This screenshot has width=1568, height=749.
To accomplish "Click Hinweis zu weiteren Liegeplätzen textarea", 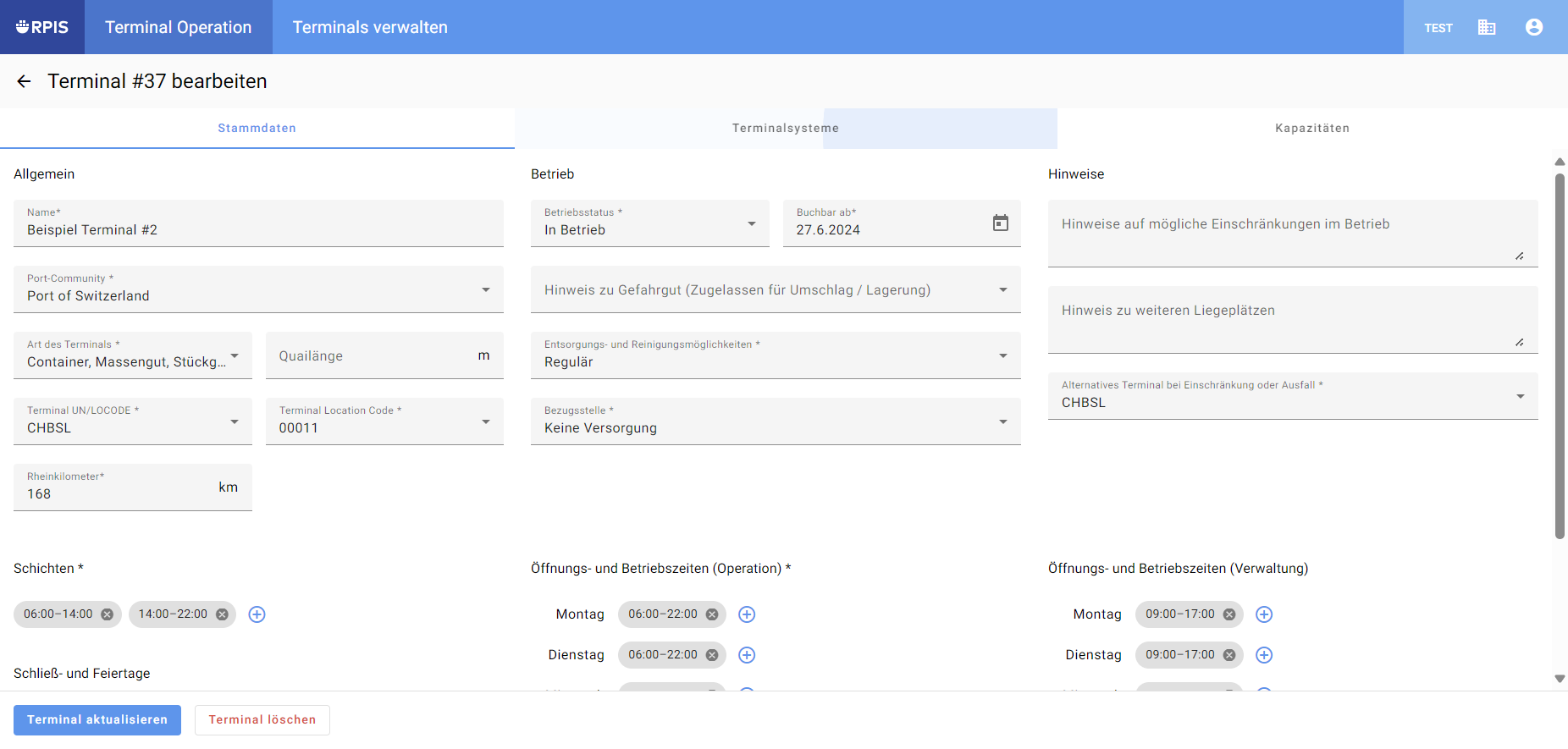I will (x=1293, y=320).
